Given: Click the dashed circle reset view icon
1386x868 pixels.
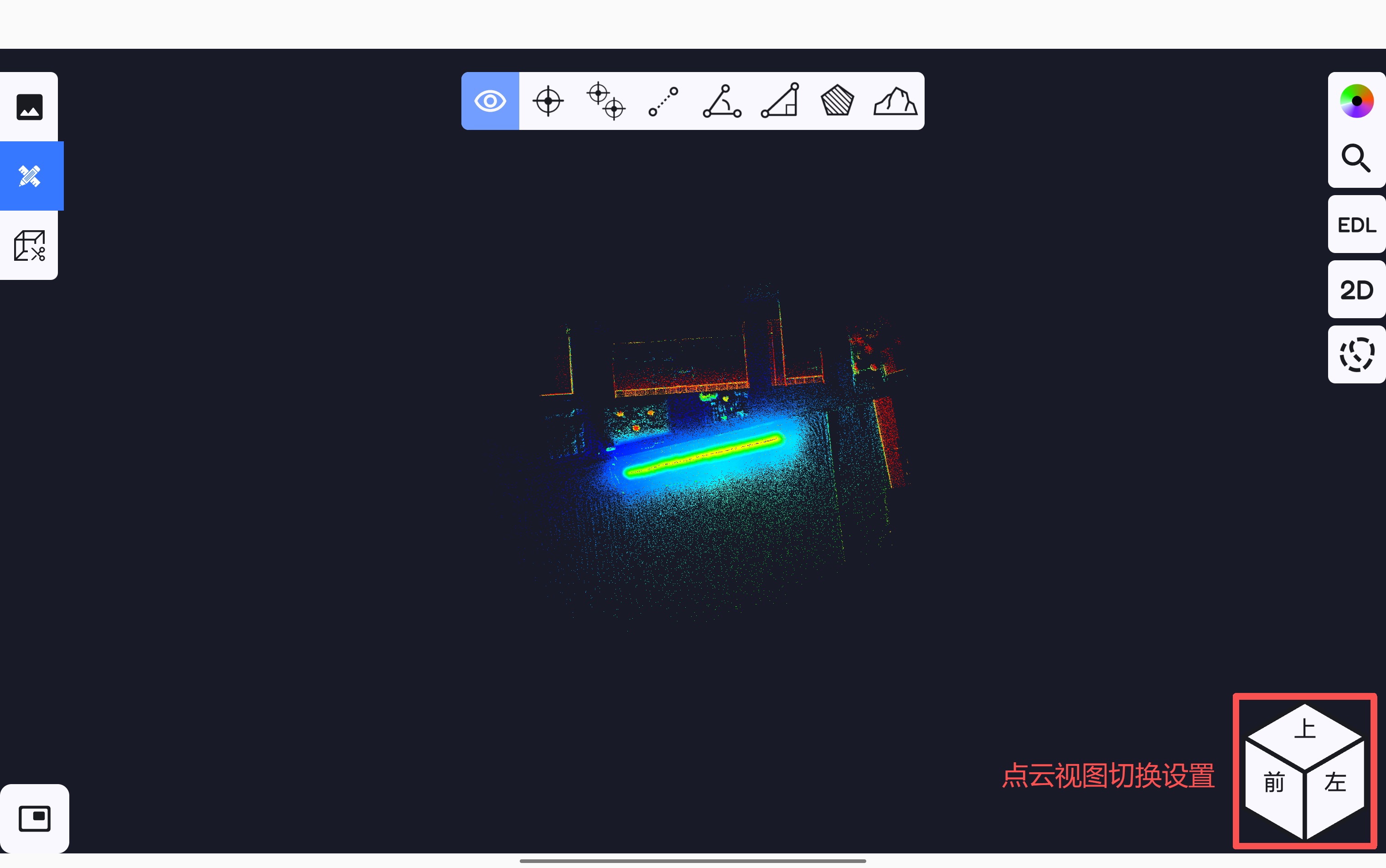Looking at the screenshot, I should click(1356, 355).
